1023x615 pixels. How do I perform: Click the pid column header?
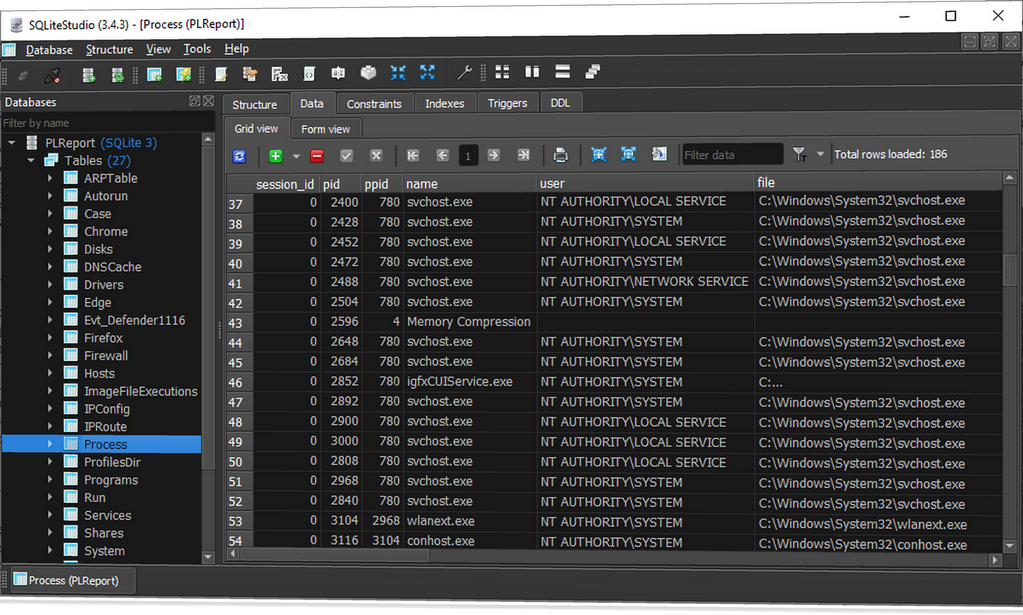tap(340, 185)
